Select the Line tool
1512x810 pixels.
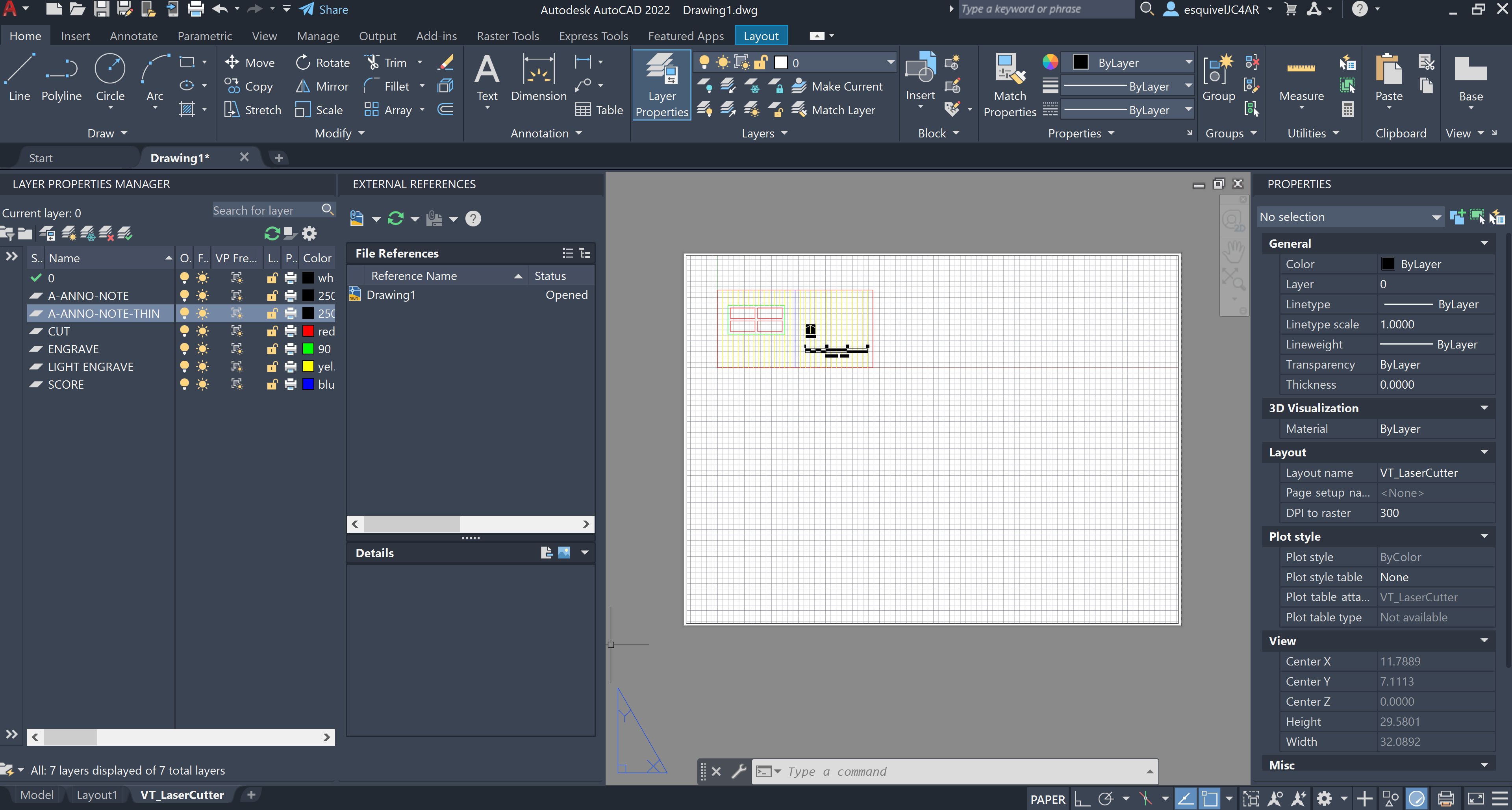pos(19,77)
